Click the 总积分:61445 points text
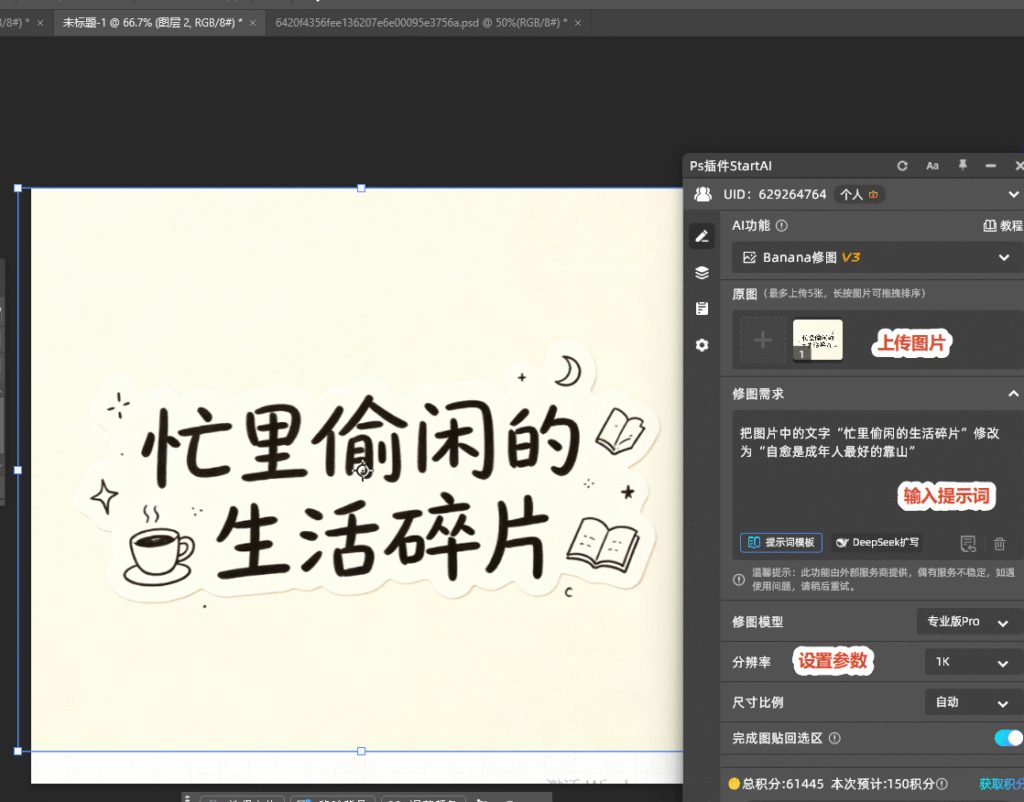 click(783, 784)
